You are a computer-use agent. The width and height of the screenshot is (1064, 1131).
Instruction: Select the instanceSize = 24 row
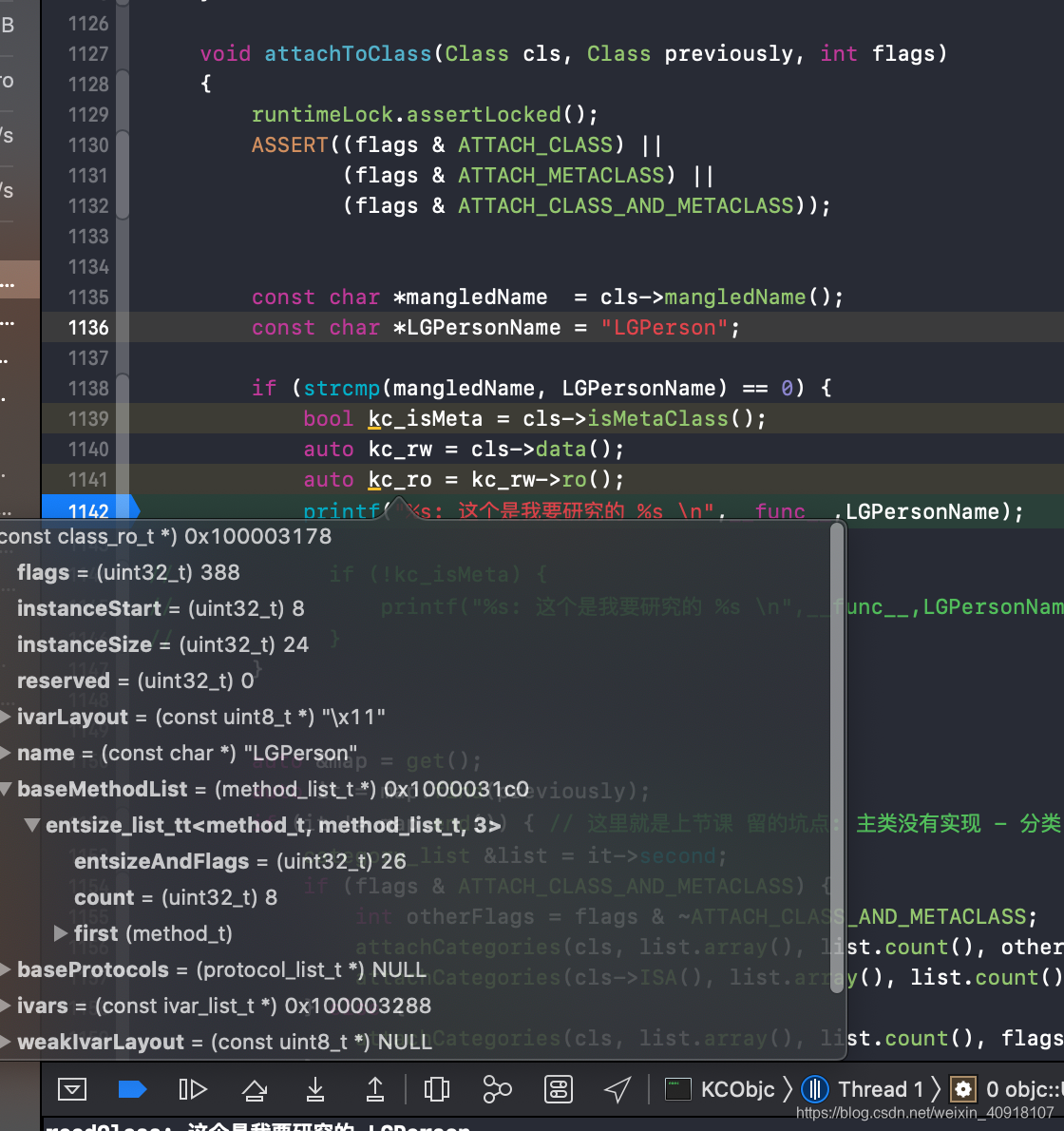point(162,644)
